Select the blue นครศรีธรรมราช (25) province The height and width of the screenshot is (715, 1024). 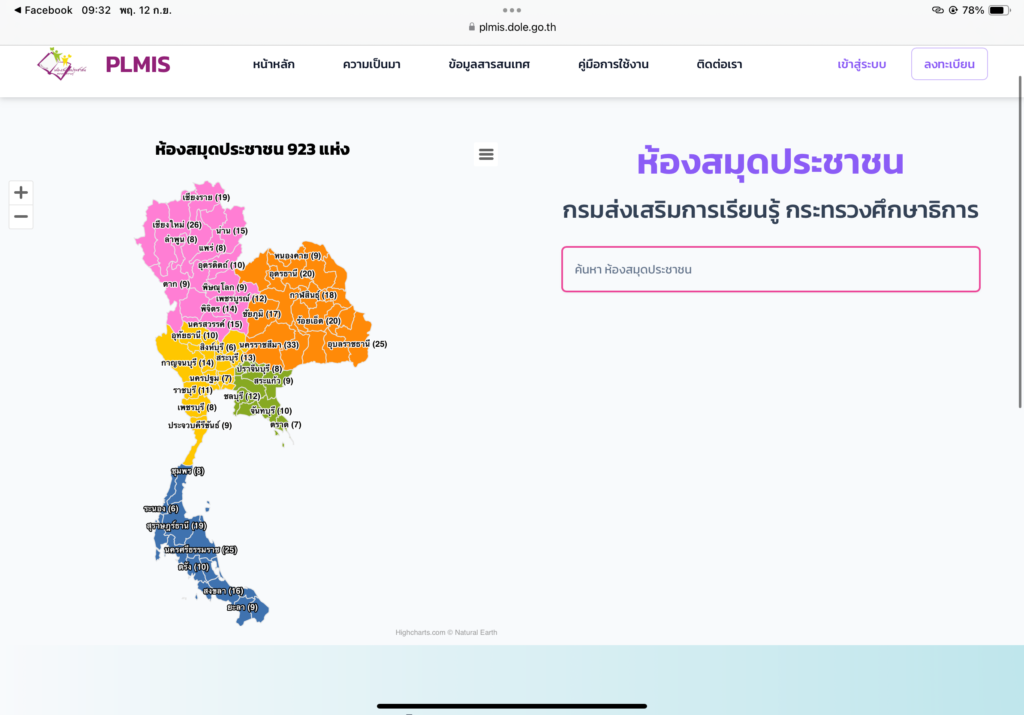click(x=200, y=550)
